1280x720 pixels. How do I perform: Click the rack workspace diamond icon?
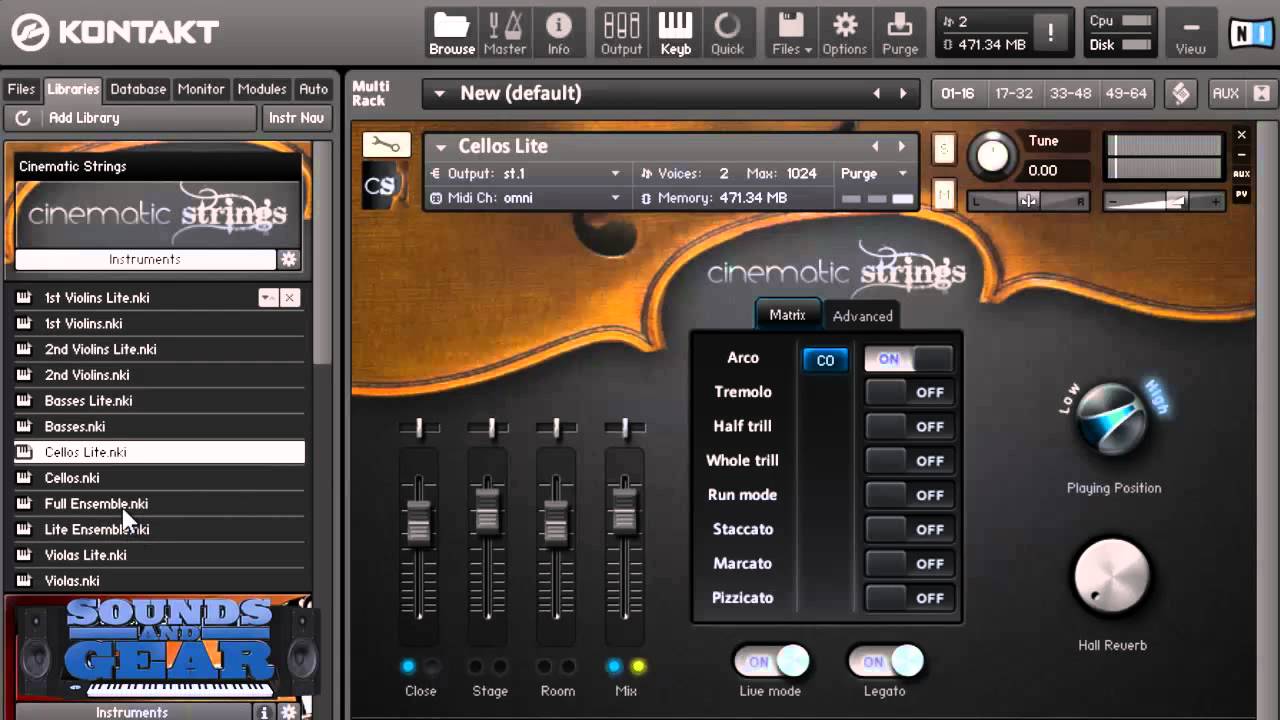(1181, 93)
